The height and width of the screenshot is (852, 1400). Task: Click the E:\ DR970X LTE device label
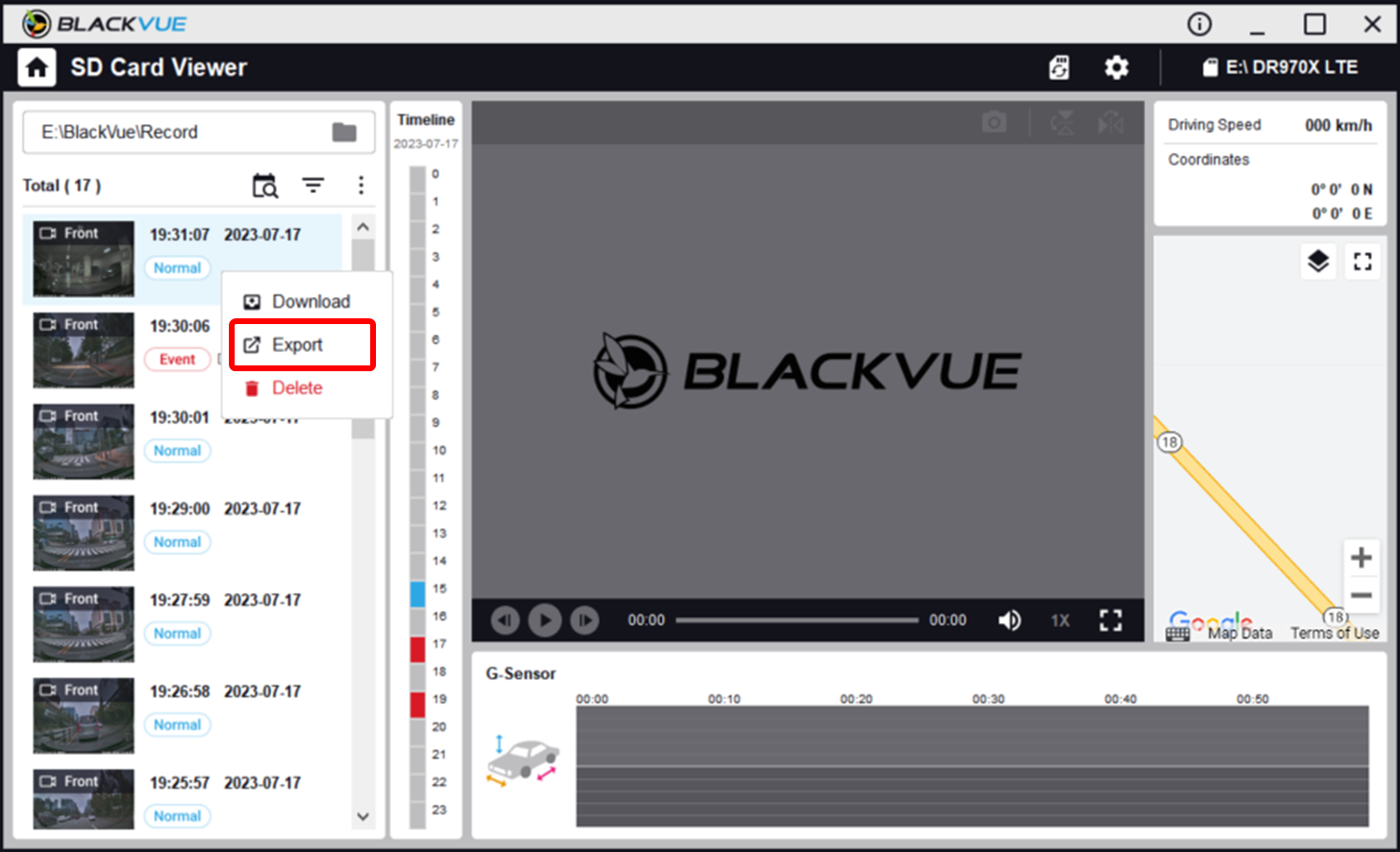click(1281, 67)
